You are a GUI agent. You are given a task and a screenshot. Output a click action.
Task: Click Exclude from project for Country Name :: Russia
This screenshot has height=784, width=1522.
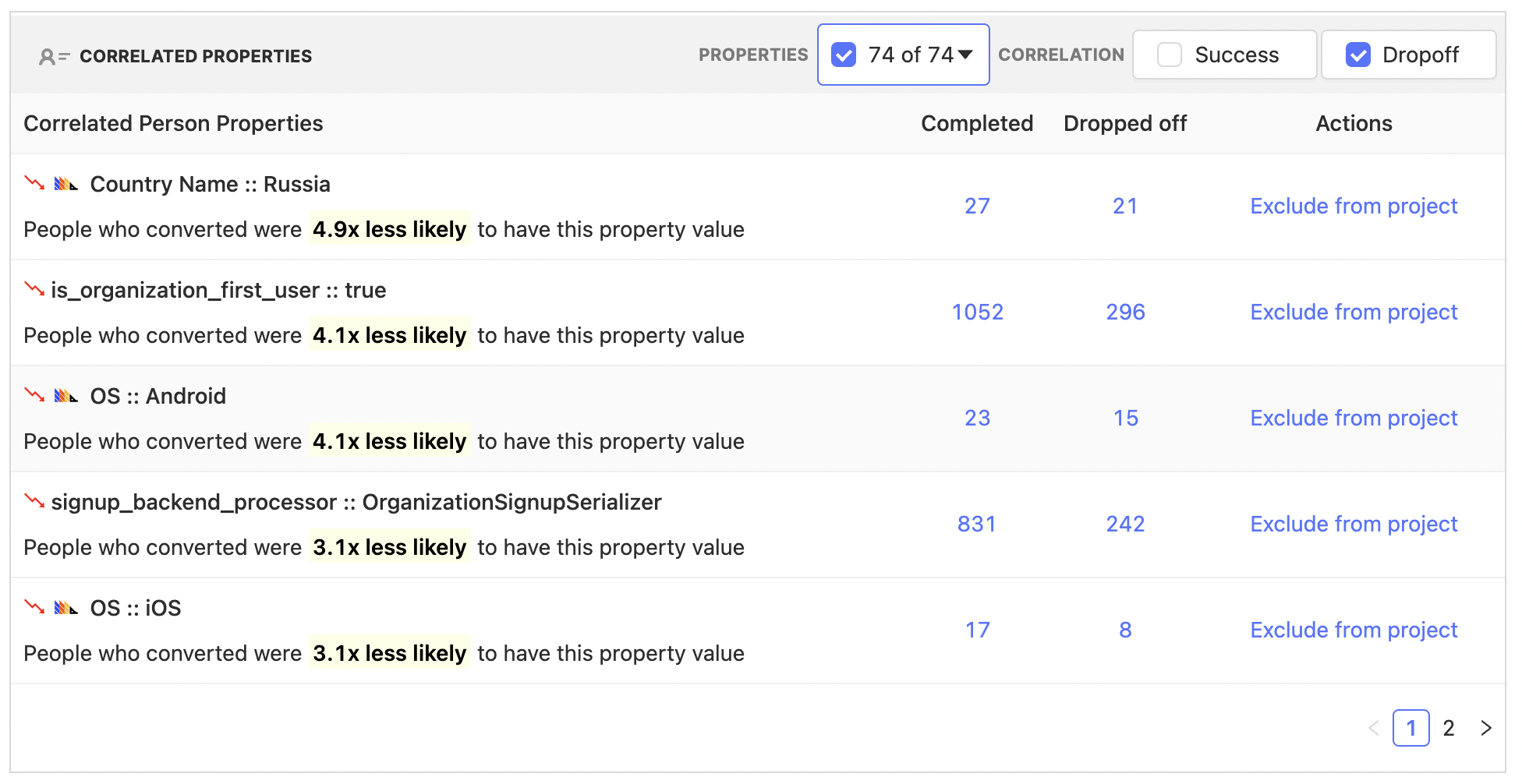pyautogui.click(x=1354, y=206)
